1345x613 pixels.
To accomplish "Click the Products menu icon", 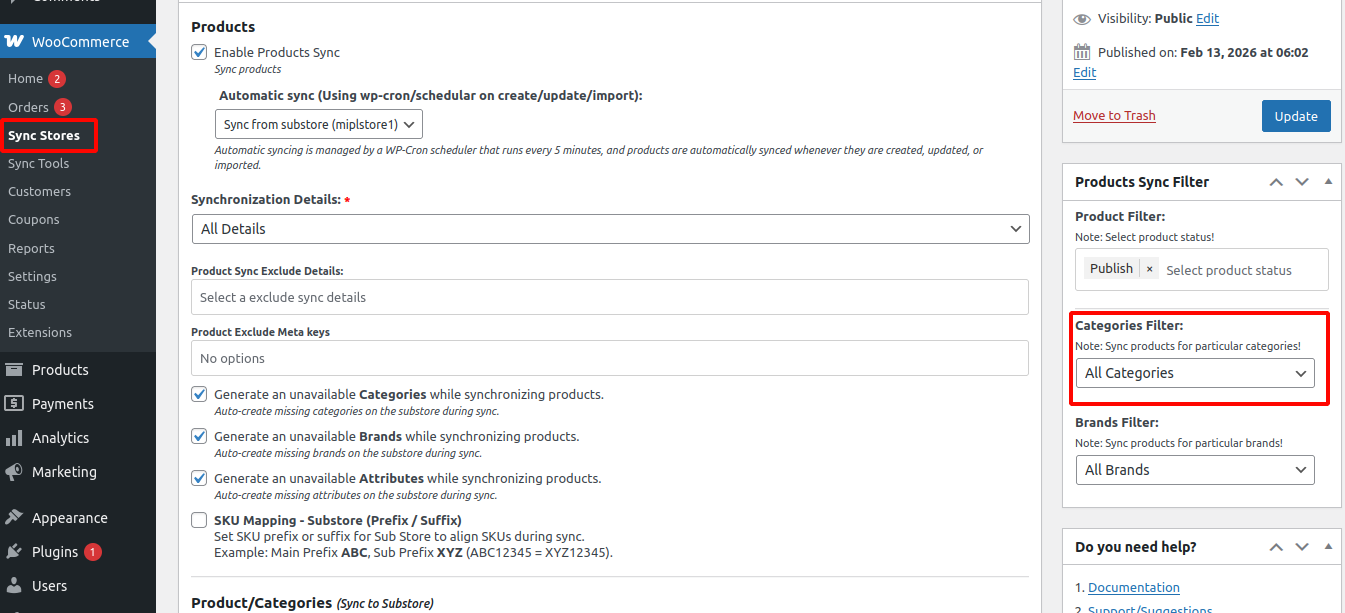I will tap(14, 370).
